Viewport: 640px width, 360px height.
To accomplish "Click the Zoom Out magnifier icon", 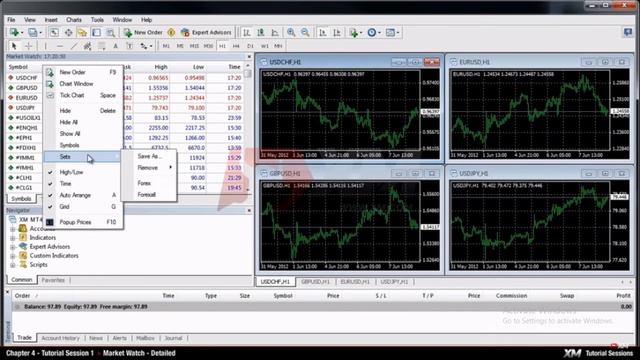I will [305, 32].
